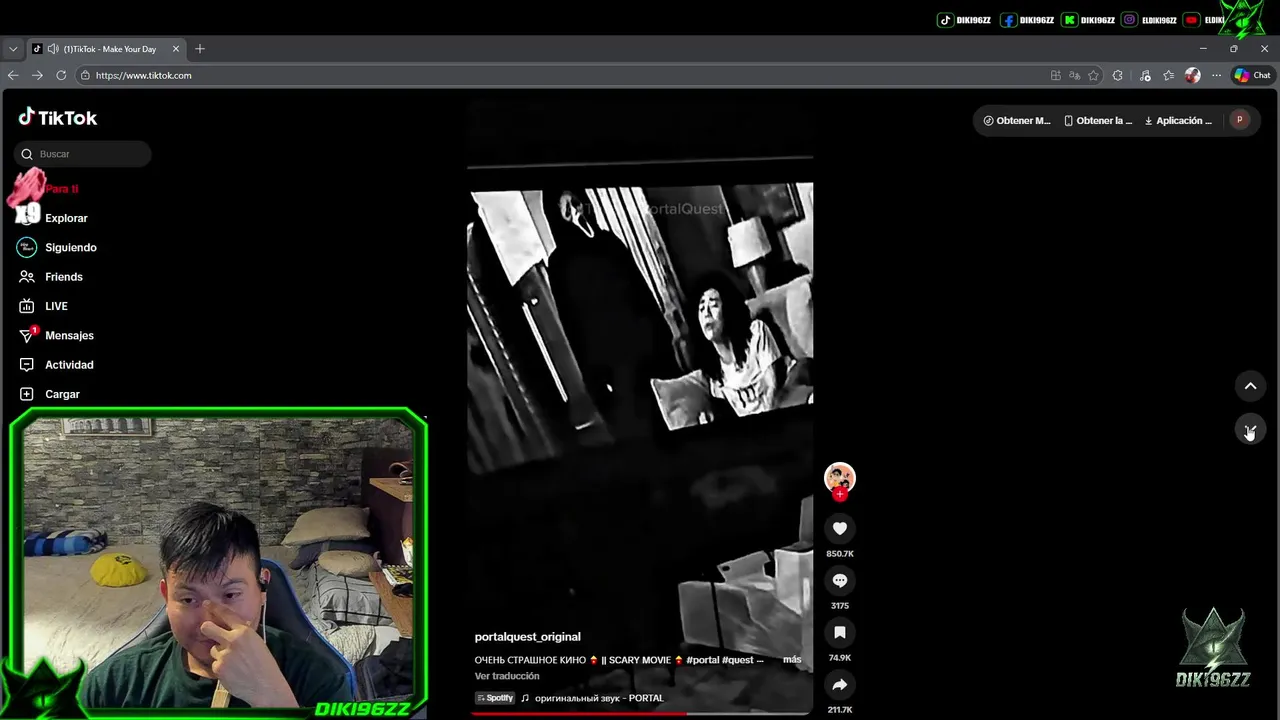This screenshot has width=1280, height=720.
Task: Click the 211.7K shares count
Action: click(840, 710)
